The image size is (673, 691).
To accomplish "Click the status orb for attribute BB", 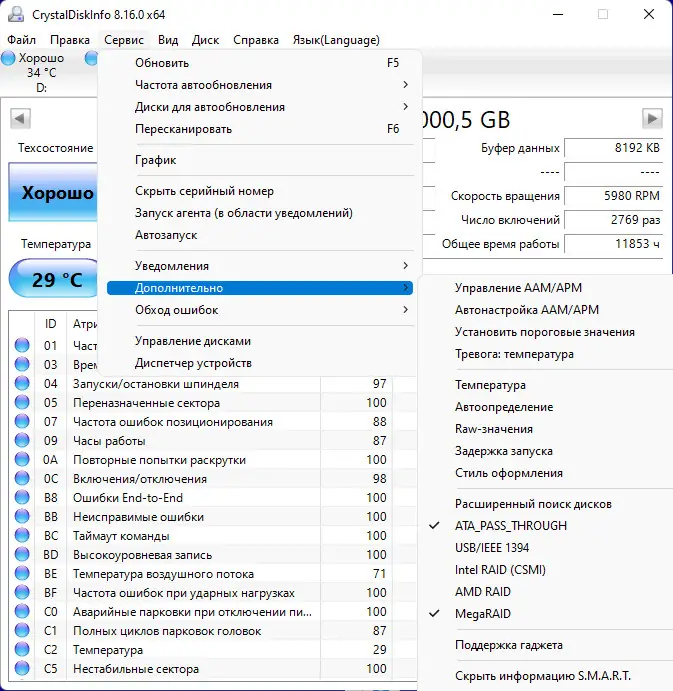I will click(x=22, y=517).
